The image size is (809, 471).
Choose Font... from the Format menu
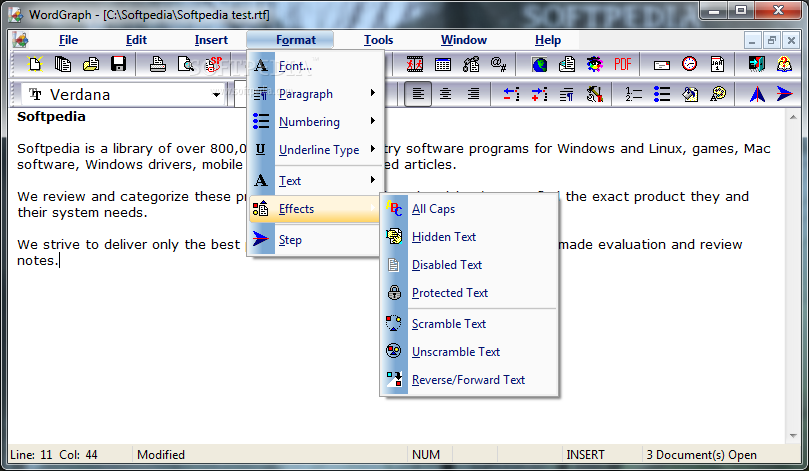(x=315, y=66)
